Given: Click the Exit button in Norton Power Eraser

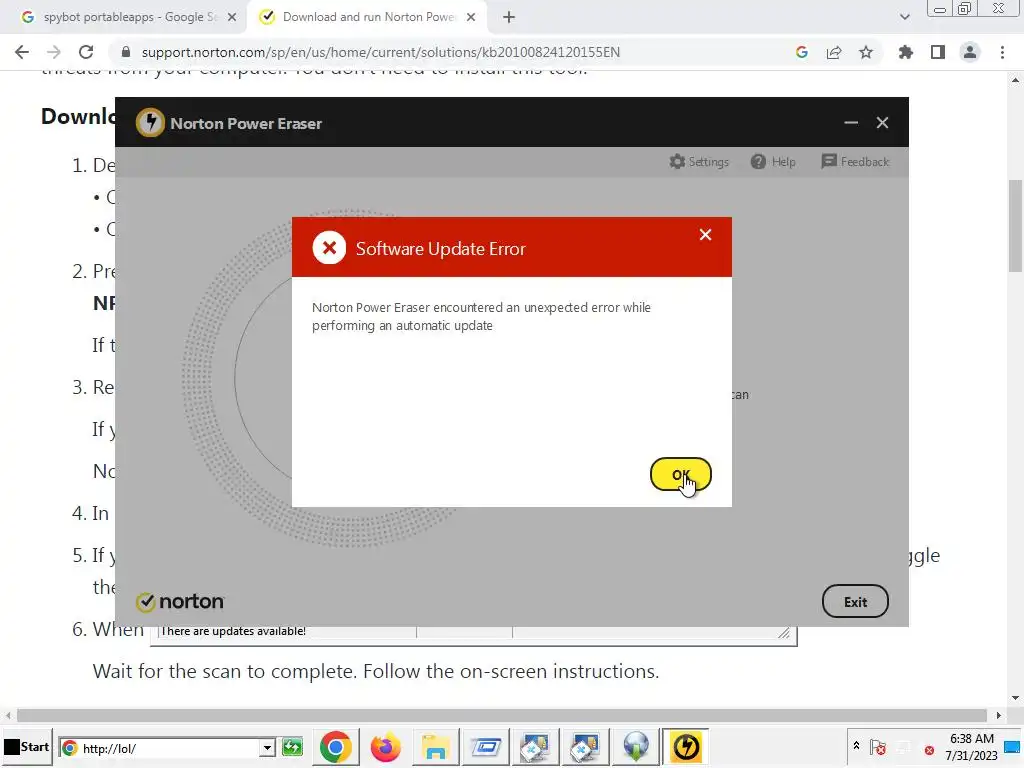Looking at the screenshot, I should pos(855,601).
